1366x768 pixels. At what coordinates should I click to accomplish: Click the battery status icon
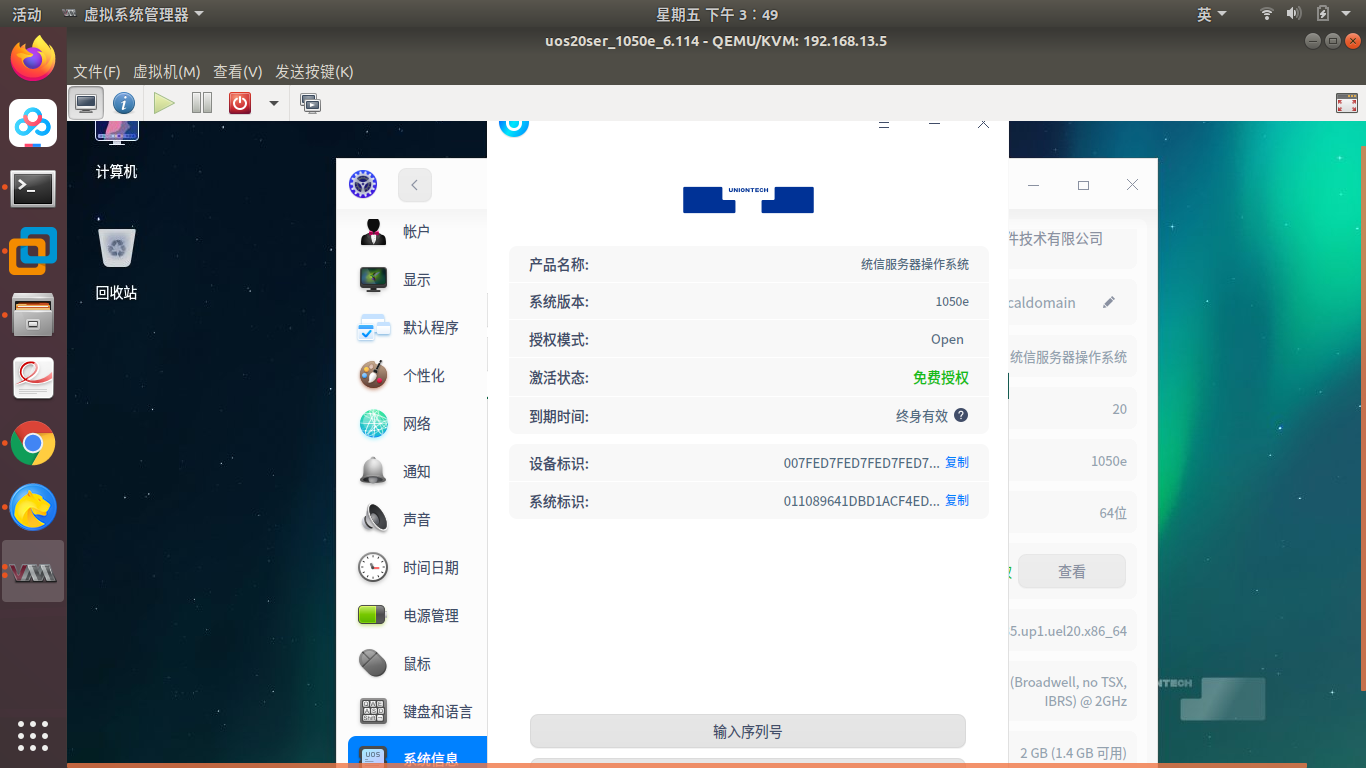tap(1323, 14)
